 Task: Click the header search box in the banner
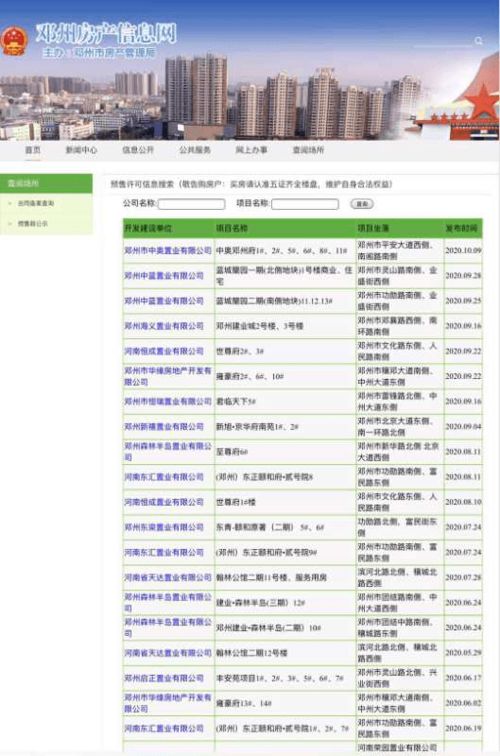pos(443,41)
